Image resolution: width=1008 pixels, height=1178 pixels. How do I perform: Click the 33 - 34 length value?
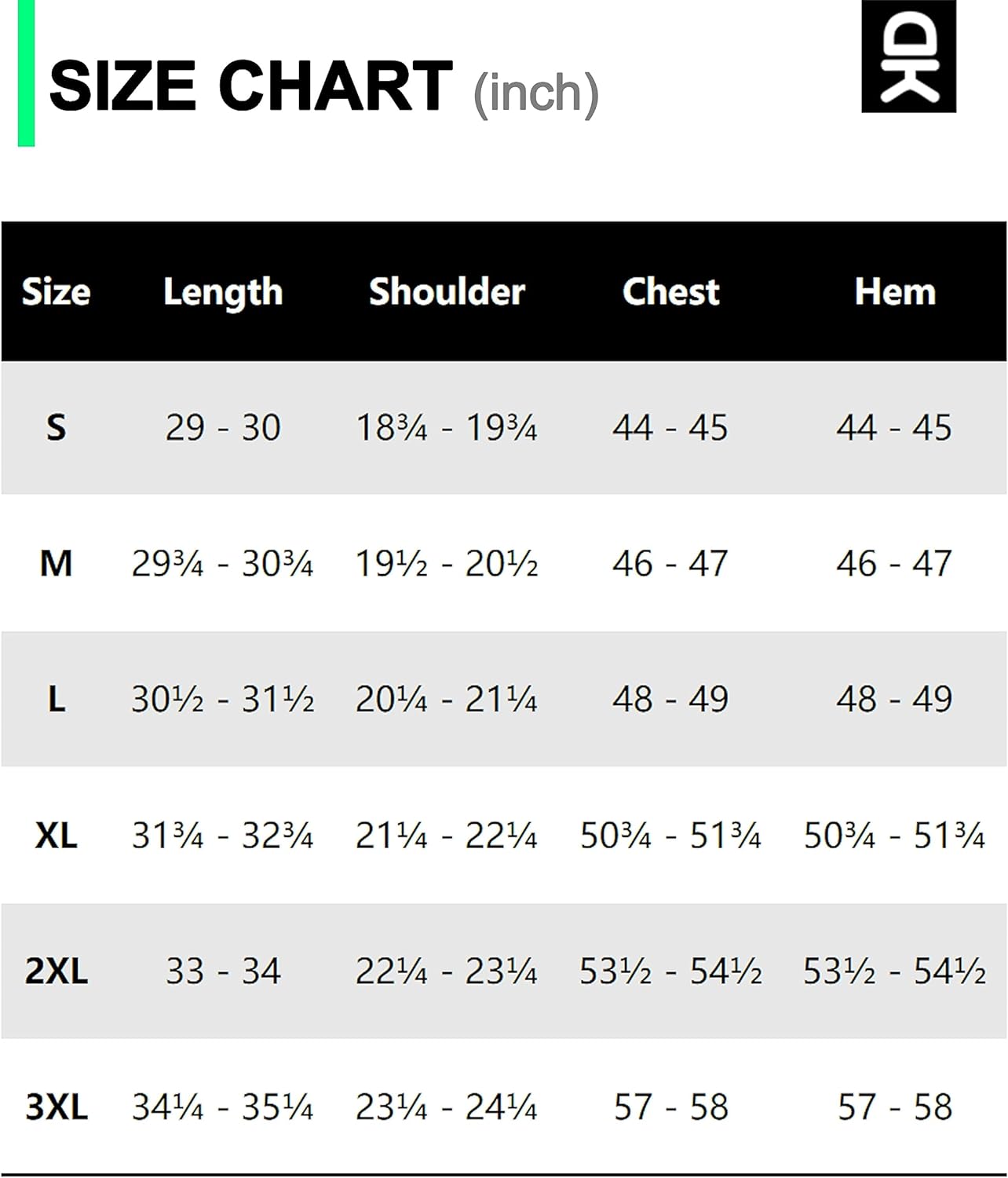click(x=223, y=971)
